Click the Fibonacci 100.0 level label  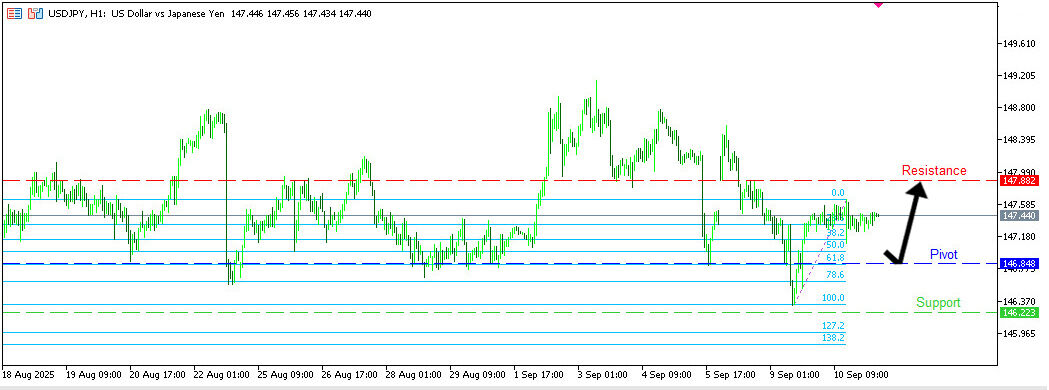click(834, 298)
